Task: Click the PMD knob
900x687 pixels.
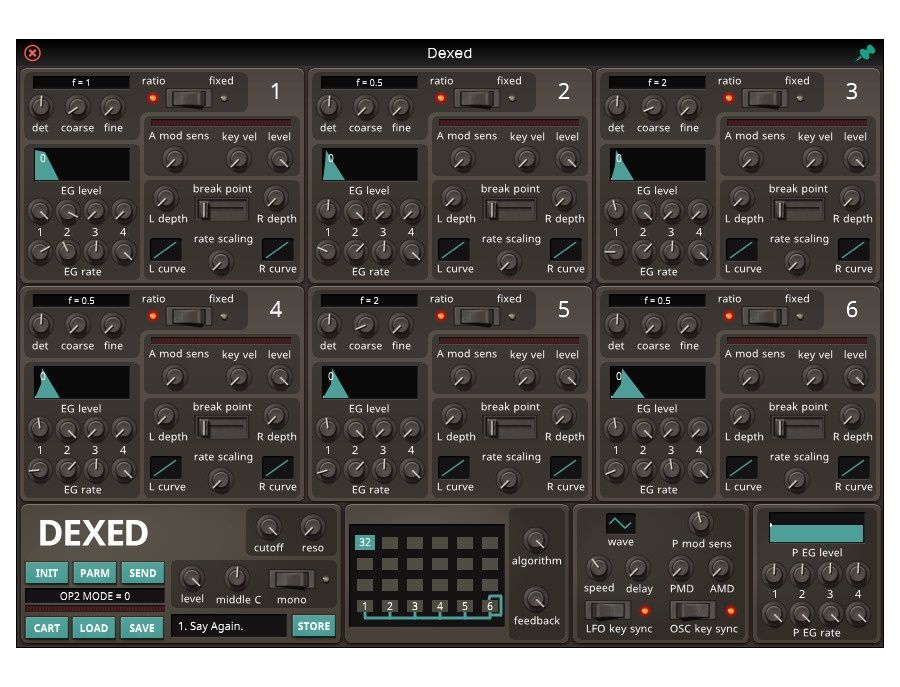Action: click(x=680, y=568)
